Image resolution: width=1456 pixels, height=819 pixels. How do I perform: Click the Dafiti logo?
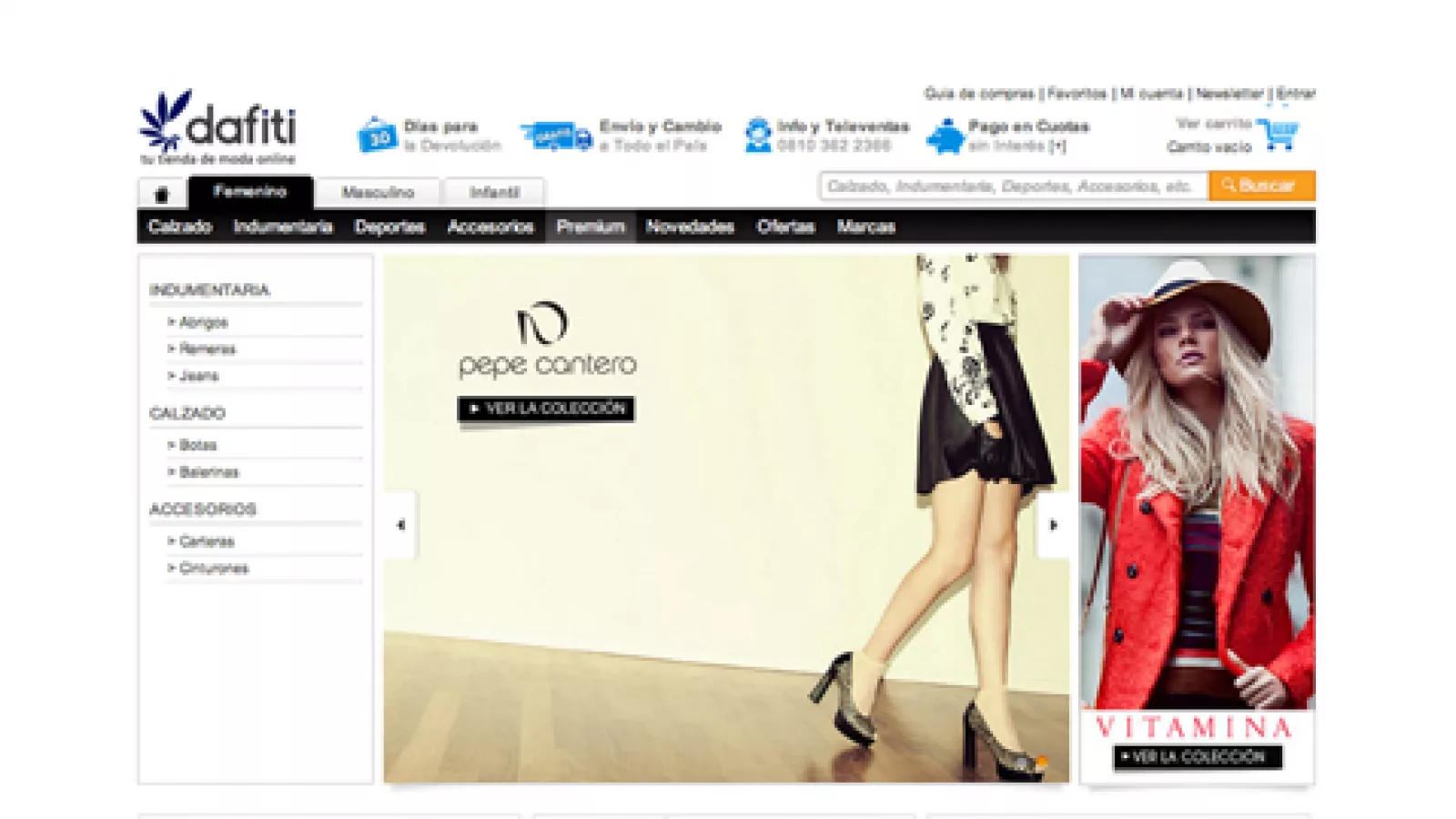(218, 127)
